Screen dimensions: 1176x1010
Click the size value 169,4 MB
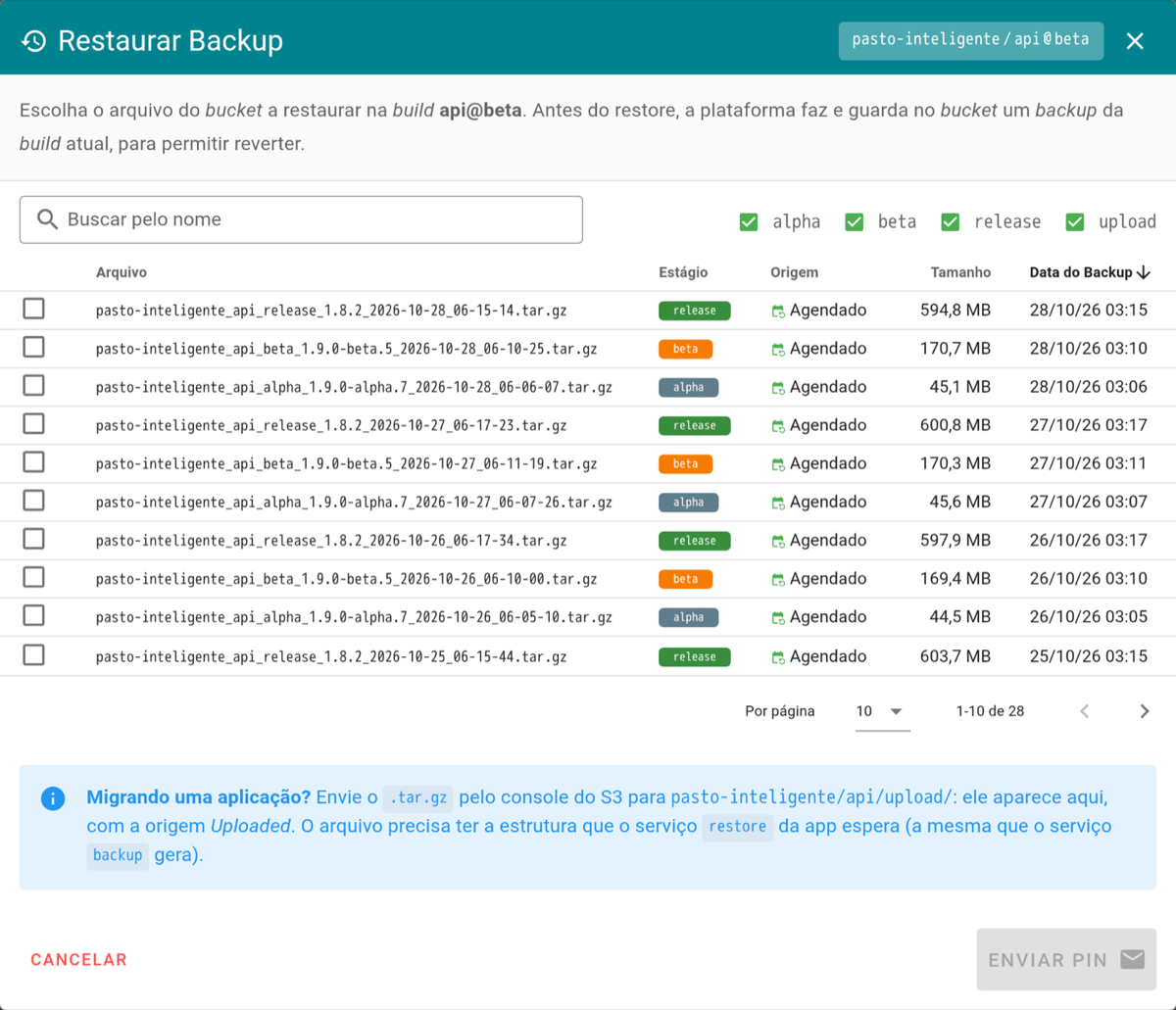955,579
